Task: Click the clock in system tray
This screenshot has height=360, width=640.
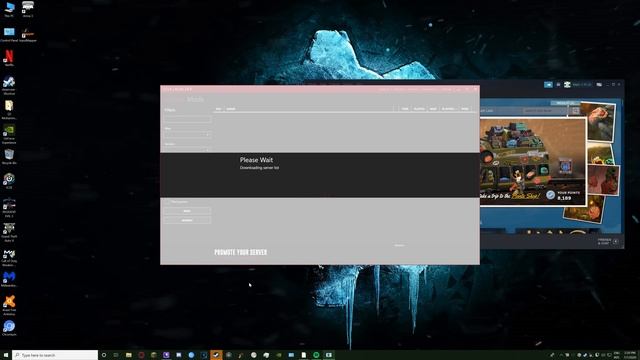Action: [x=629, y=355]
